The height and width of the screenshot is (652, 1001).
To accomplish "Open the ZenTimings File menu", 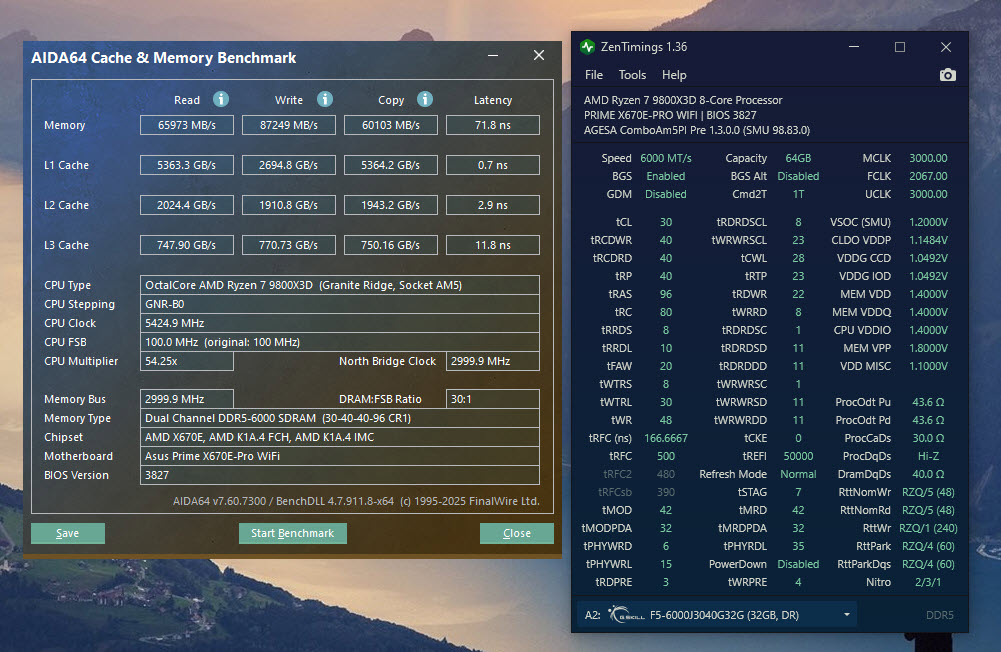I will tap(594, 75).
